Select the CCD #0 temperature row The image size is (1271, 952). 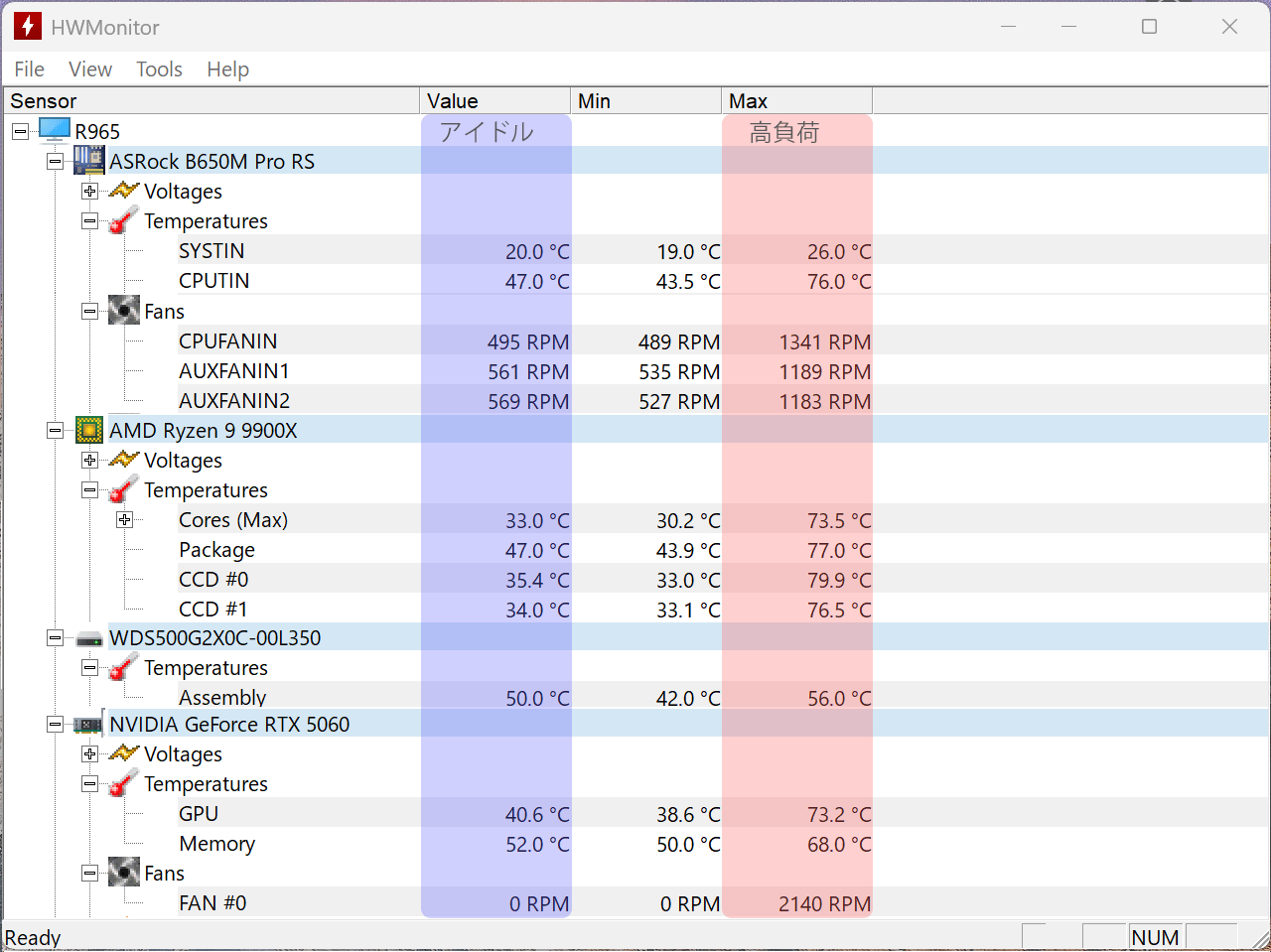(213, 580)
